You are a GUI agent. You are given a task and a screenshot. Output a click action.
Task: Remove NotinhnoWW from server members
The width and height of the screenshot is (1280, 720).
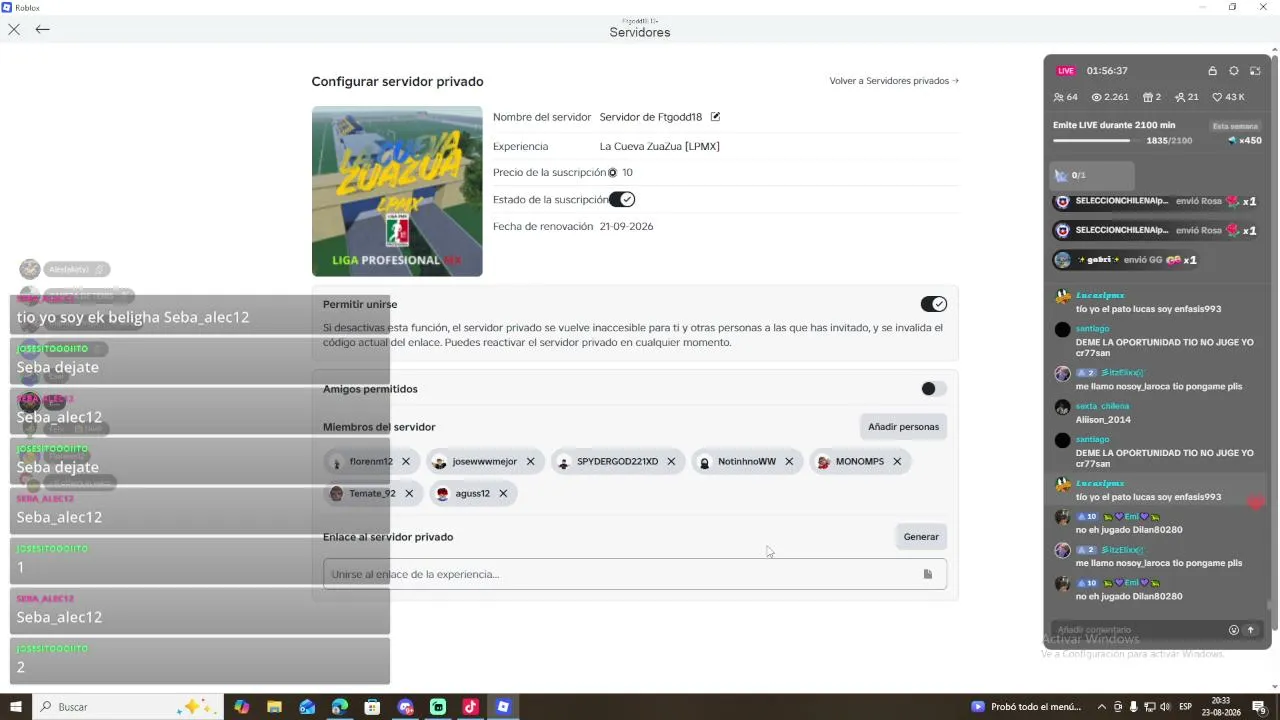point(789,462)
